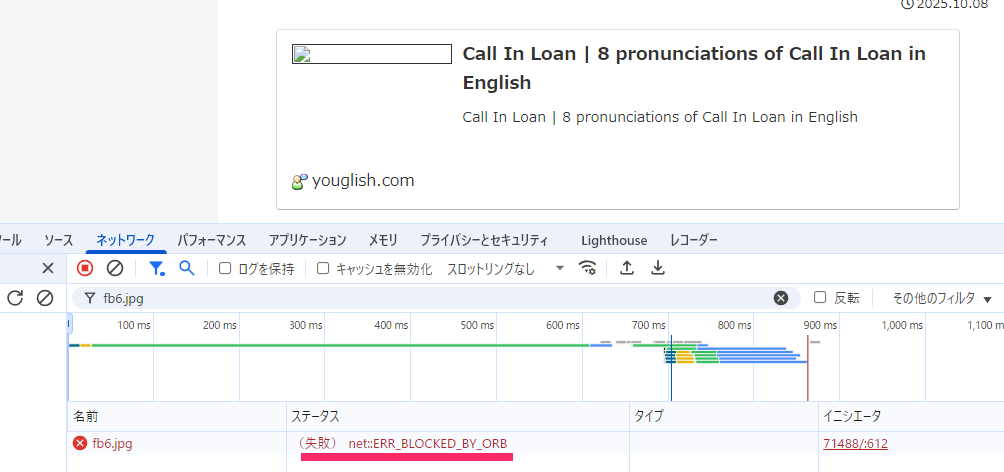Screen dimensions: 1004x472
Task: Close the drawer panel with X
Action: 47,268
